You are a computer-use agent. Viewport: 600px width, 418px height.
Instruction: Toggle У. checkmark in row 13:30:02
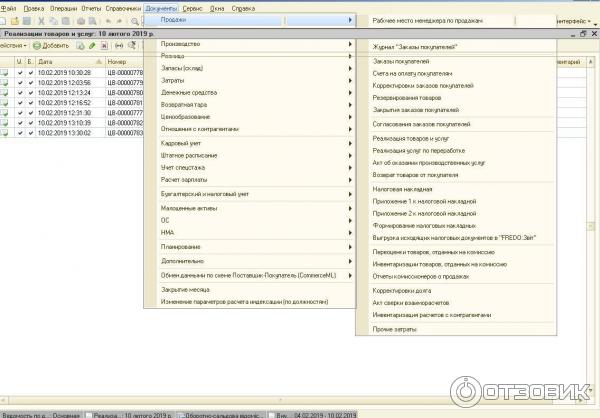point(20,133)
